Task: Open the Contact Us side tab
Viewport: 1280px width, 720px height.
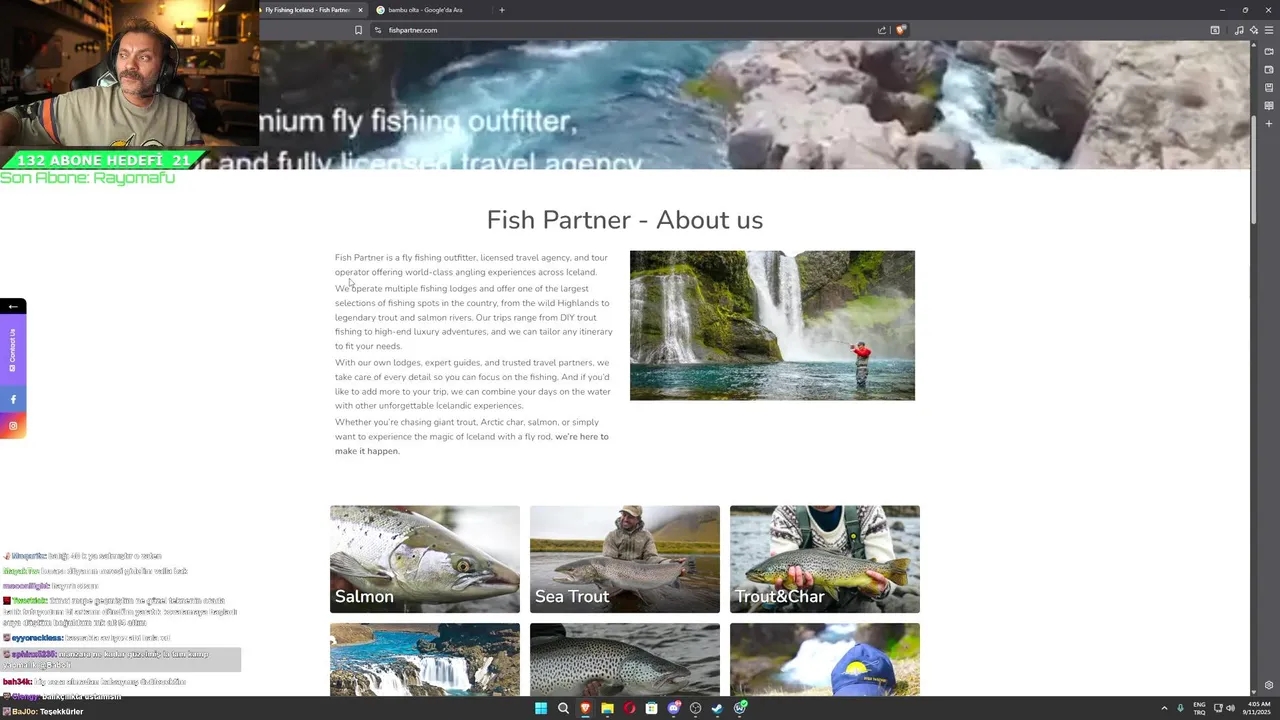Action: (13, 350)
